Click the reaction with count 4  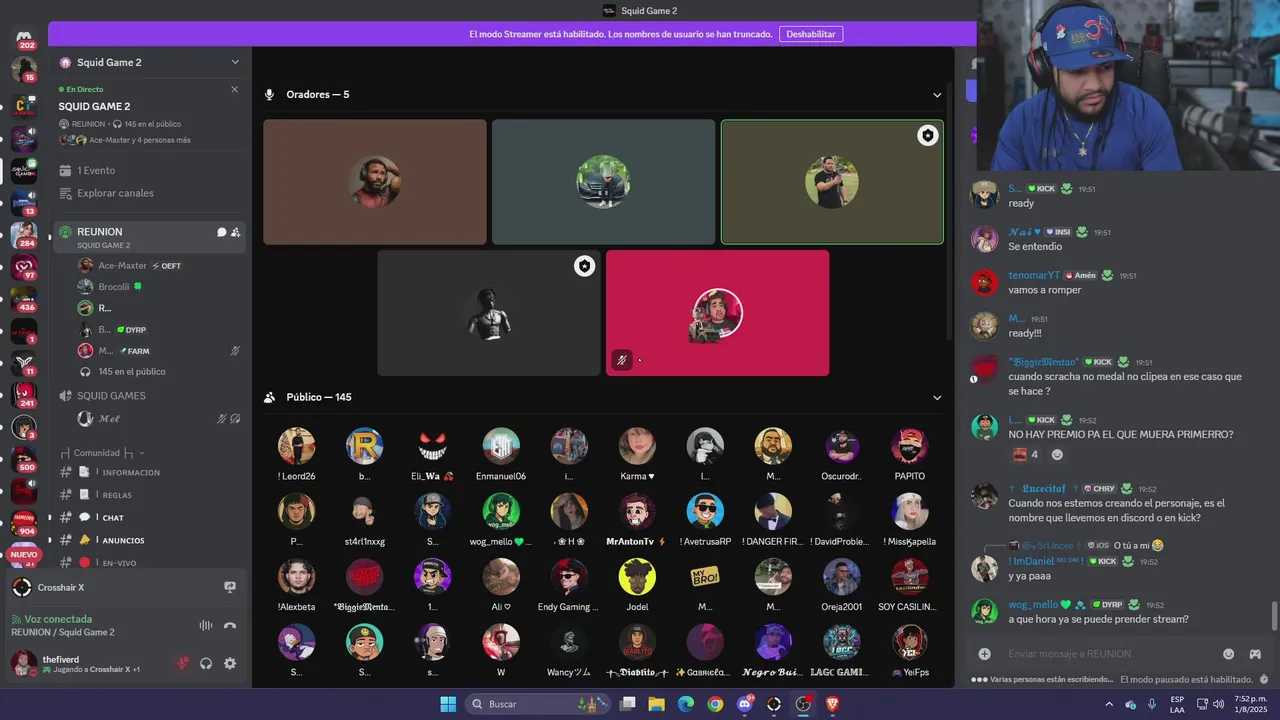1026,455
